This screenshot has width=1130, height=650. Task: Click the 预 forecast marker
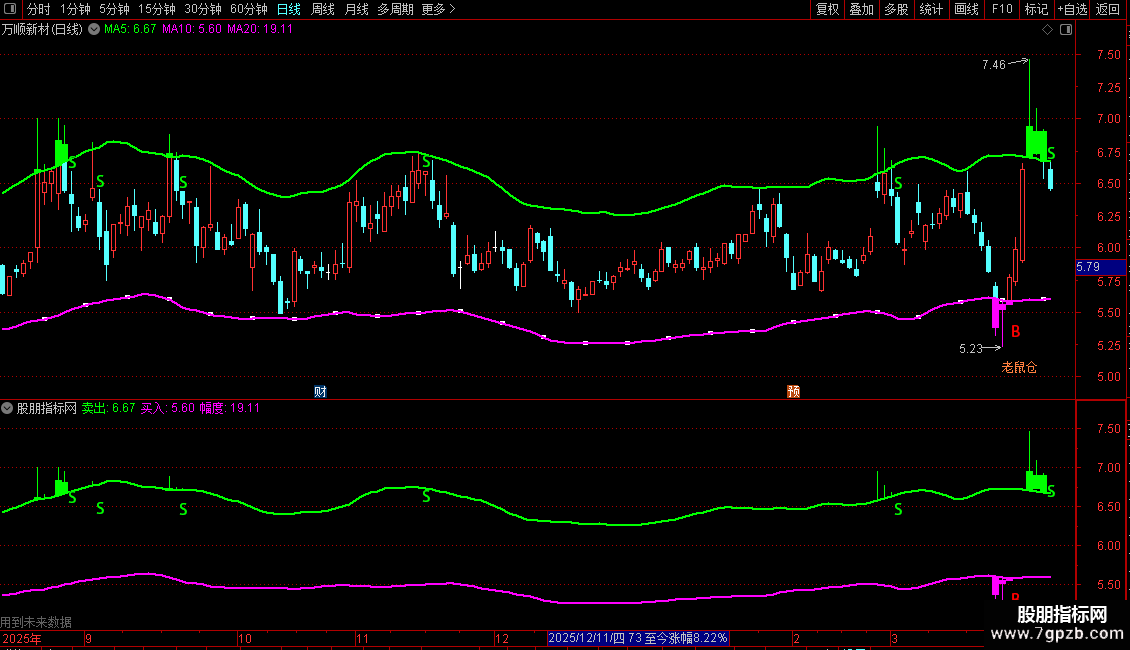point(793,391)
